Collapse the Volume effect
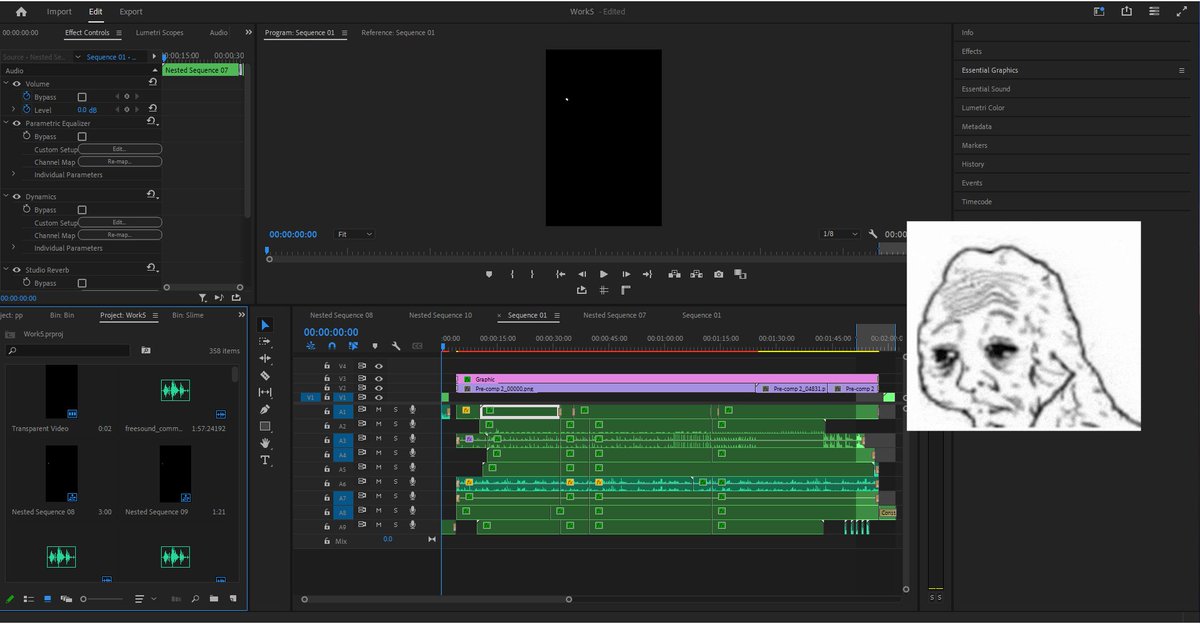This screenshot has width=1200, height=624. click(x=6, y=84)
